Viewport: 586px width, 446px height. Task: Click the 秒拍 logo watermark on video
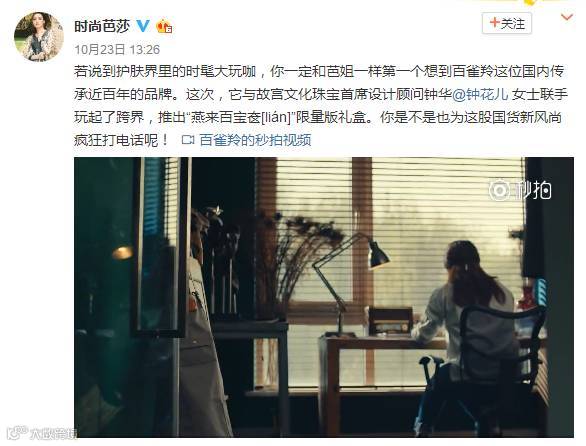(x=519, y=190)
